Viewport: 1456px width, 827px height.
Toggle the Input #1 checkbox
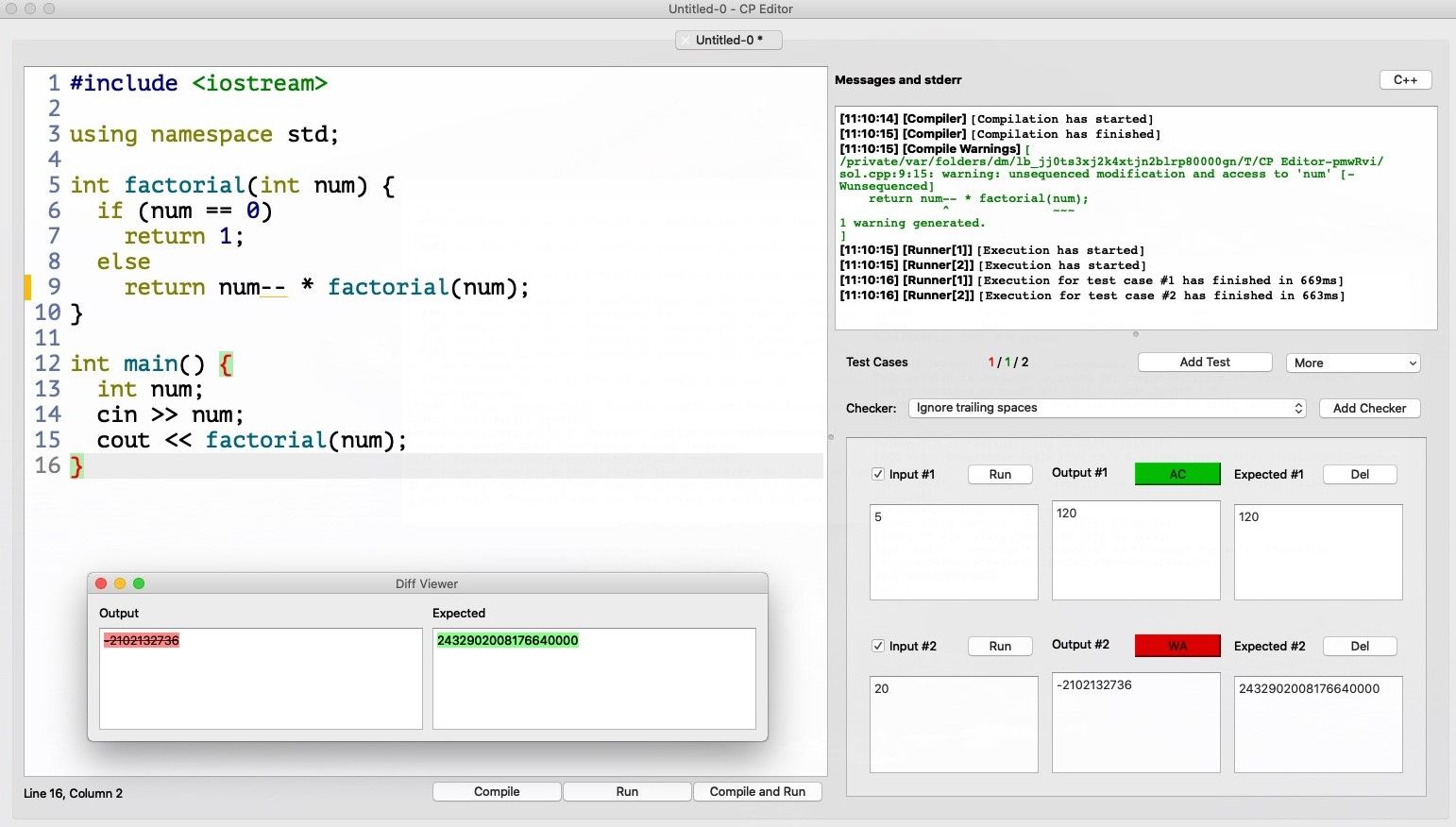(878, 474)
